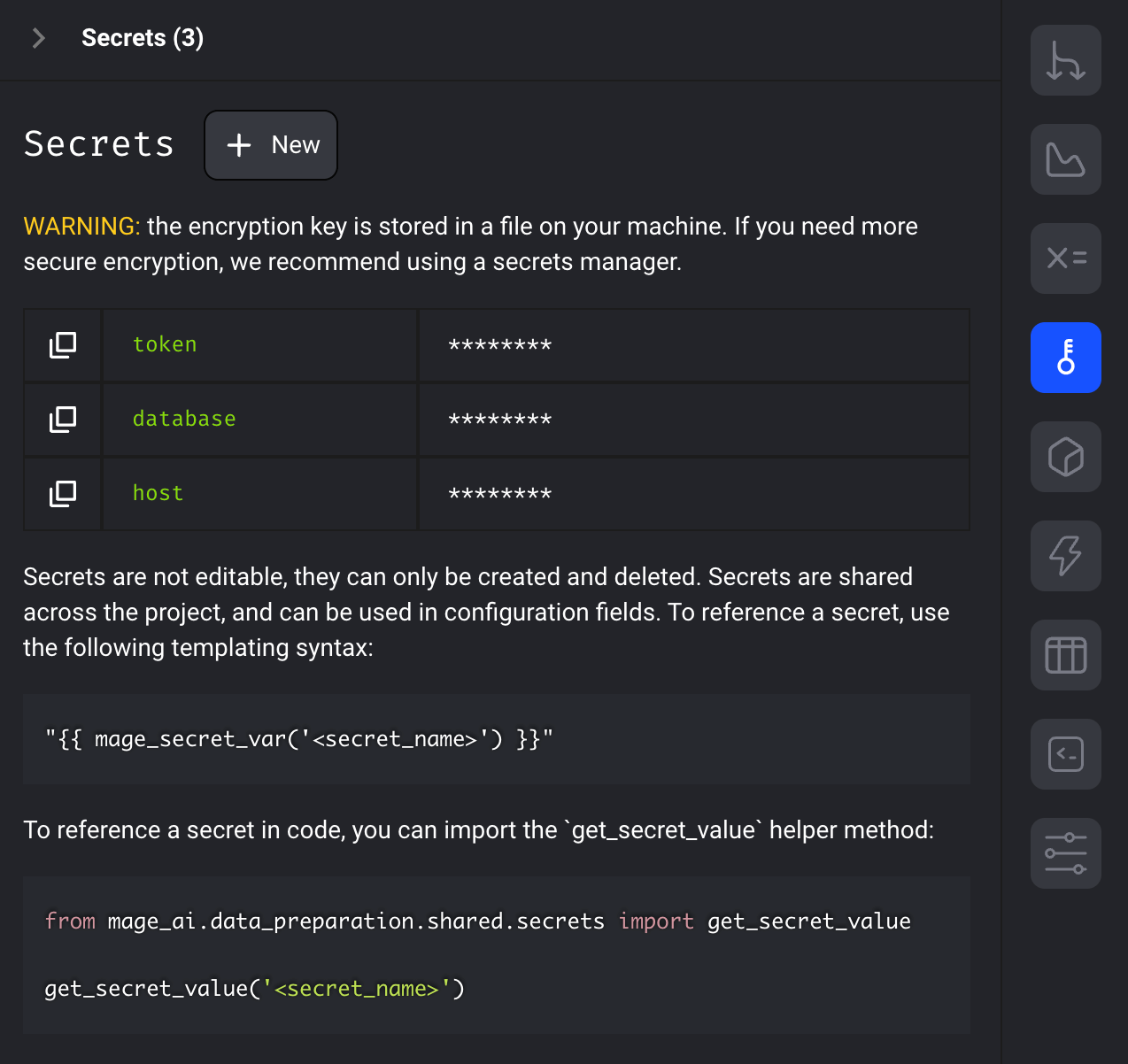Open the tree/dependency graph sidebar icon
The height and width of the screenshot is (1064, 1128).
(x=1065, y=60)
